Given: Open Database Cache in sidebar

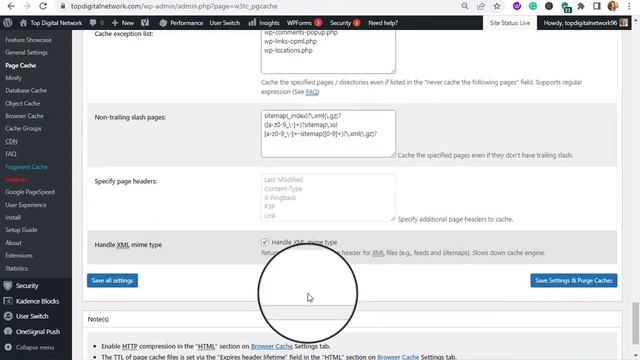Looking at the screenshot, I should (26, 91).
